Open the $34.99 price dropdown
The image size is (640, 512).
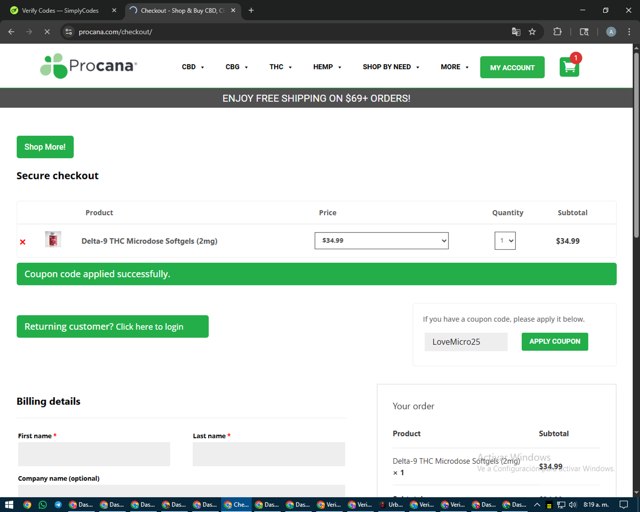(x=381, y=240)
